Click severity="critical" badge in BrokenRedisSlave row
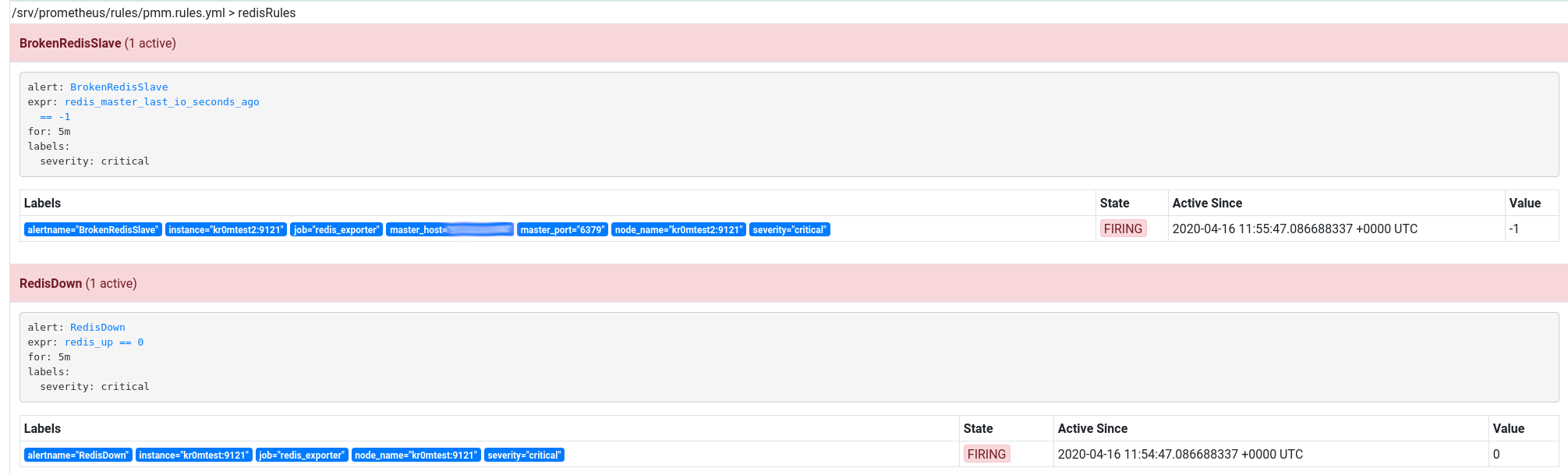The image size is (1568, 475). (789, 230)
